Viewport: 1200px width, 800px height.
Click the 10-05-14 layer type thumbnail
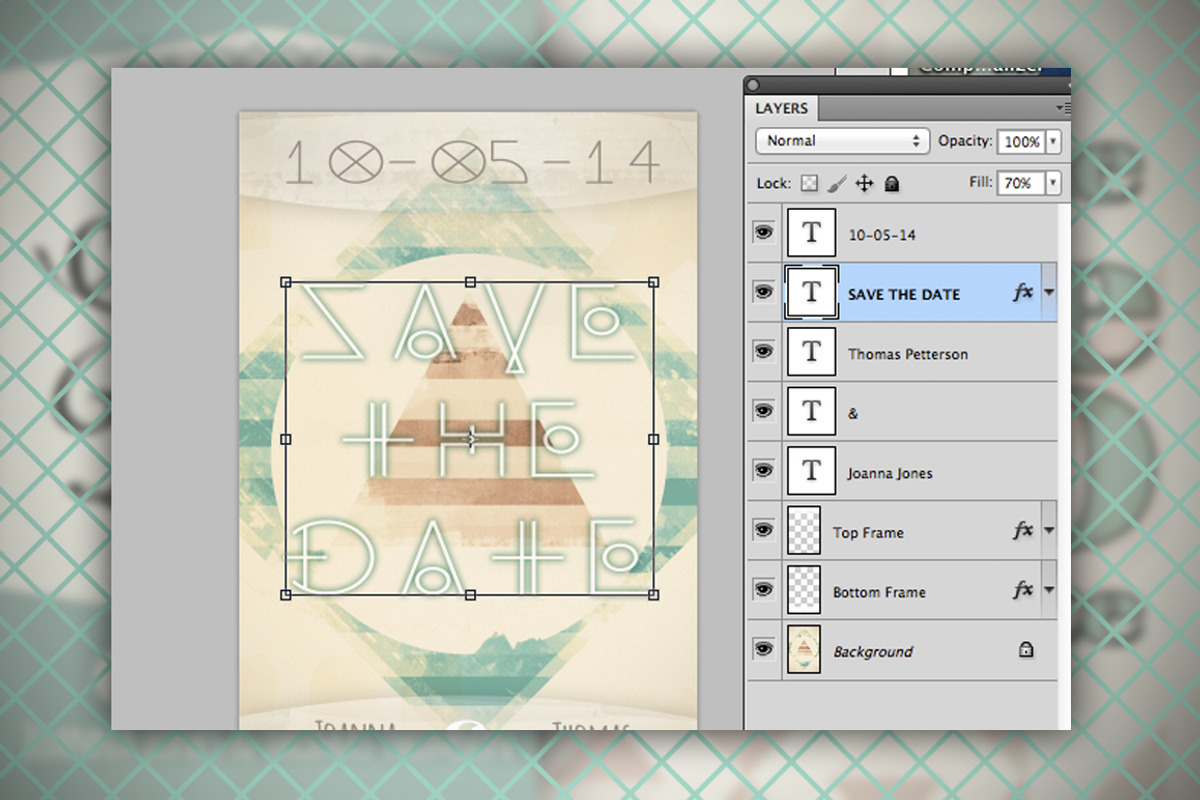(x=811, y=233)
